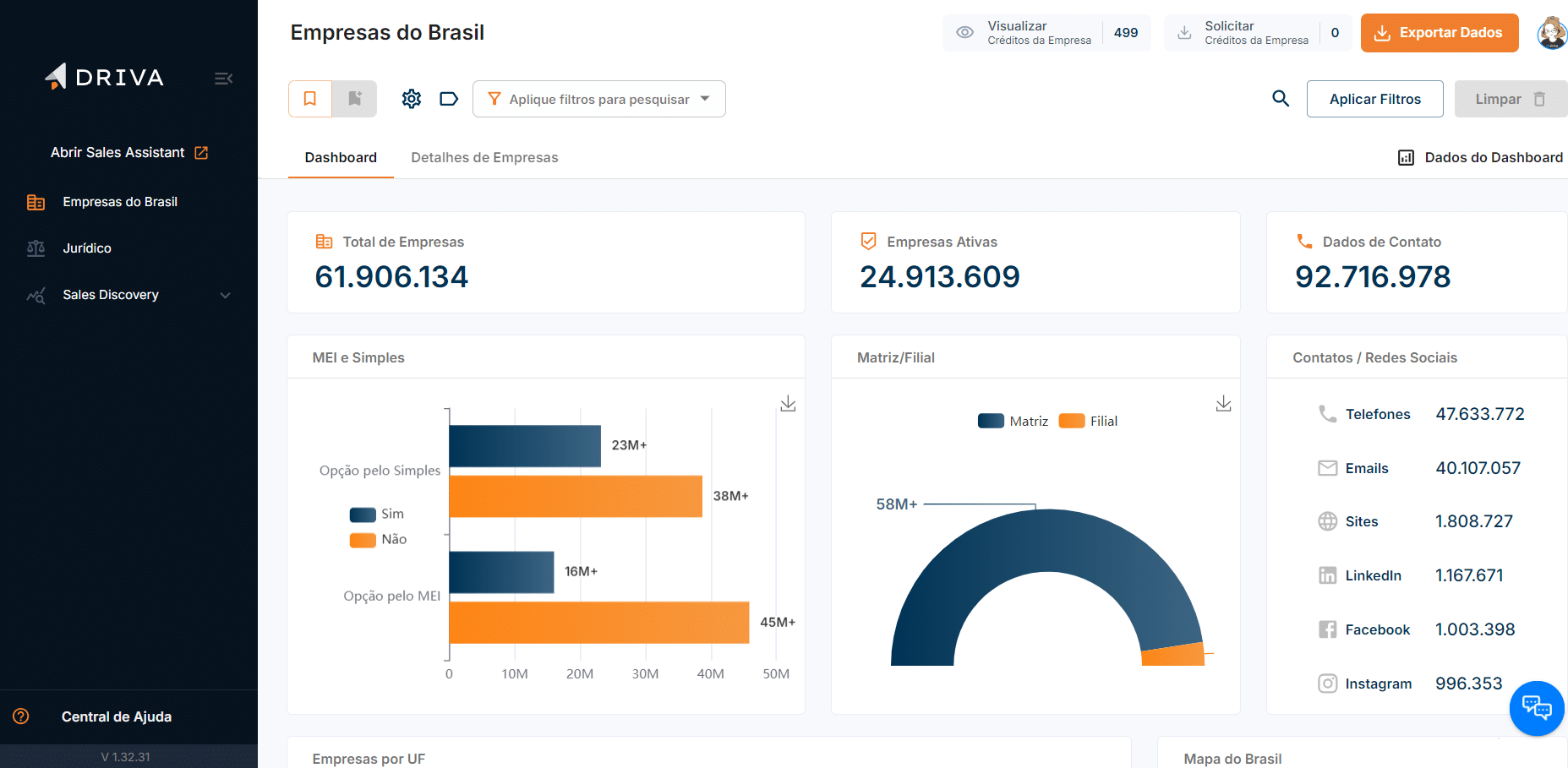1568x768 pixels.
Task: Click the Central de Ajuda question icon
Action: [x=21, y=716]
